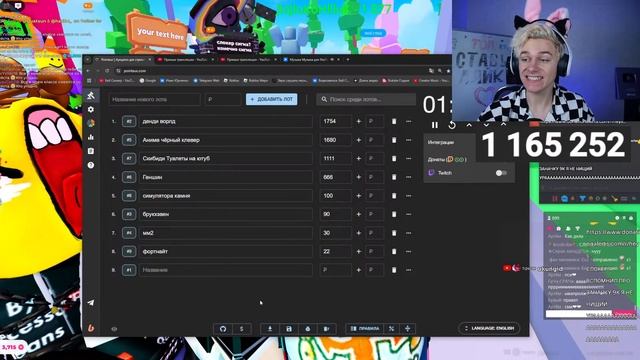
Task: Click the empty Название field of lot #1
Action: pos(225,270)
